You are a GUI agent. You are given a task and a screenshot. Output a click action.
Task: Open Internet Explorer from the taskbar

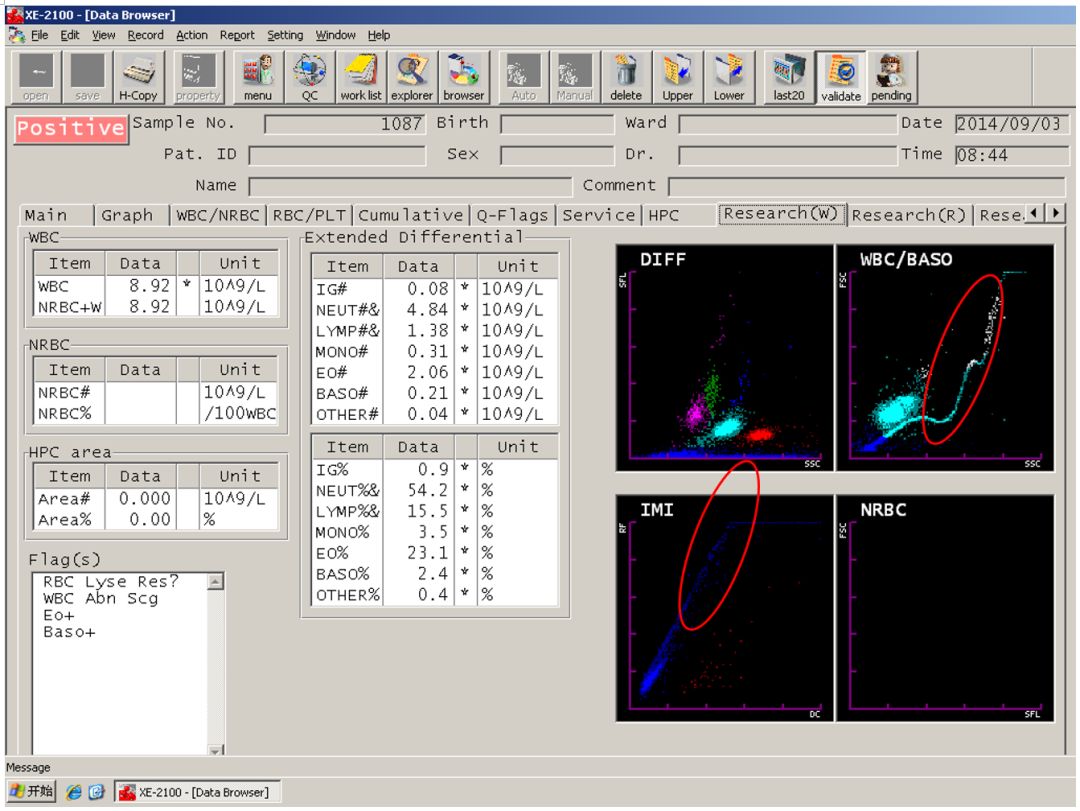pos(74,792)
